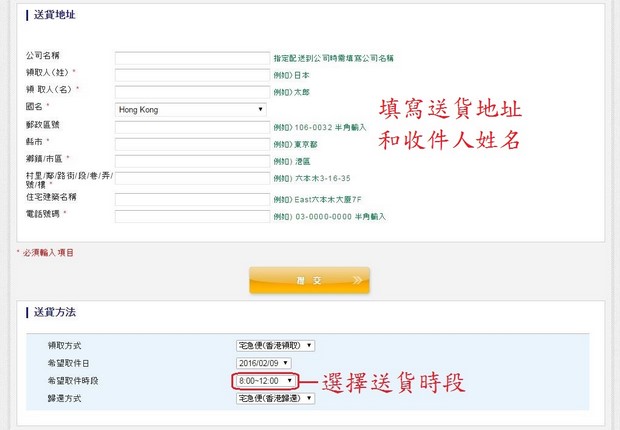The width and height of the screenshot is (620, 430).
Task: Click the 希望取件時段 label
Action: pyautogui.click(x=73, y=381)
